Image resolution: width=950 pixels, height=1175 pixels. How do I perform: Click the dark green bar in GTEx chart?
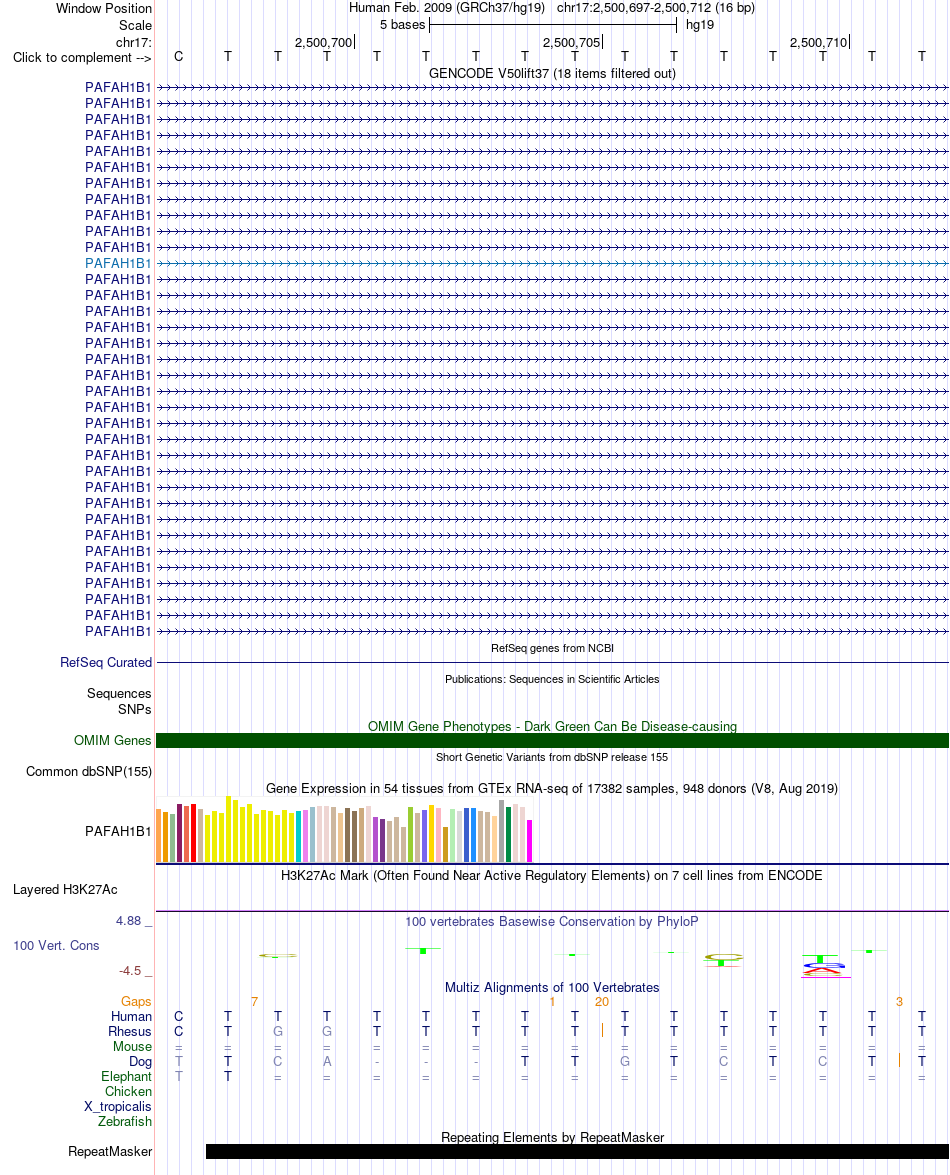click(509, 835)
